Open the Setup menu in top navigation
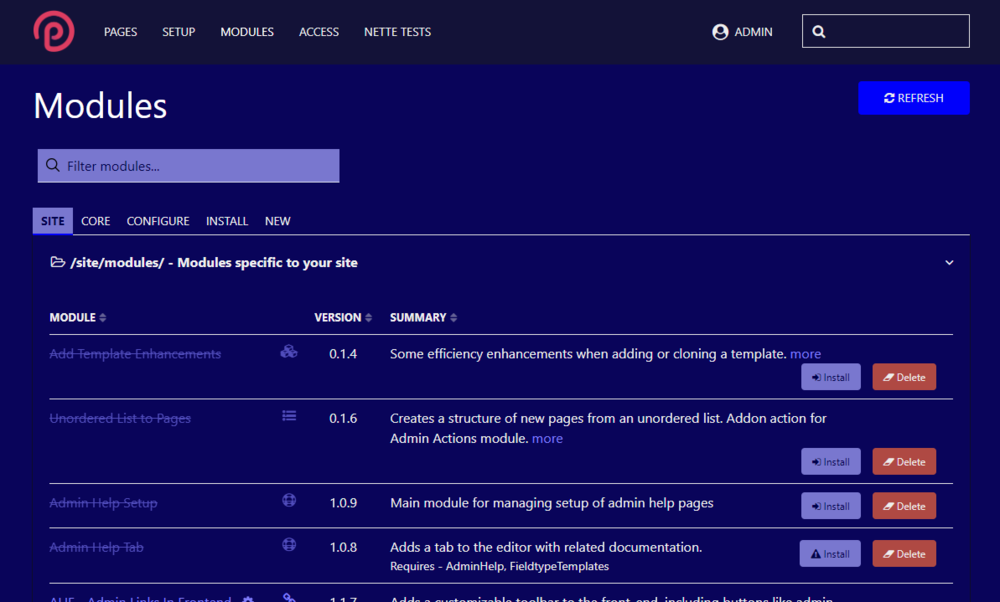The height and width of the screenshot is (602, 1000). pos(179,32)
